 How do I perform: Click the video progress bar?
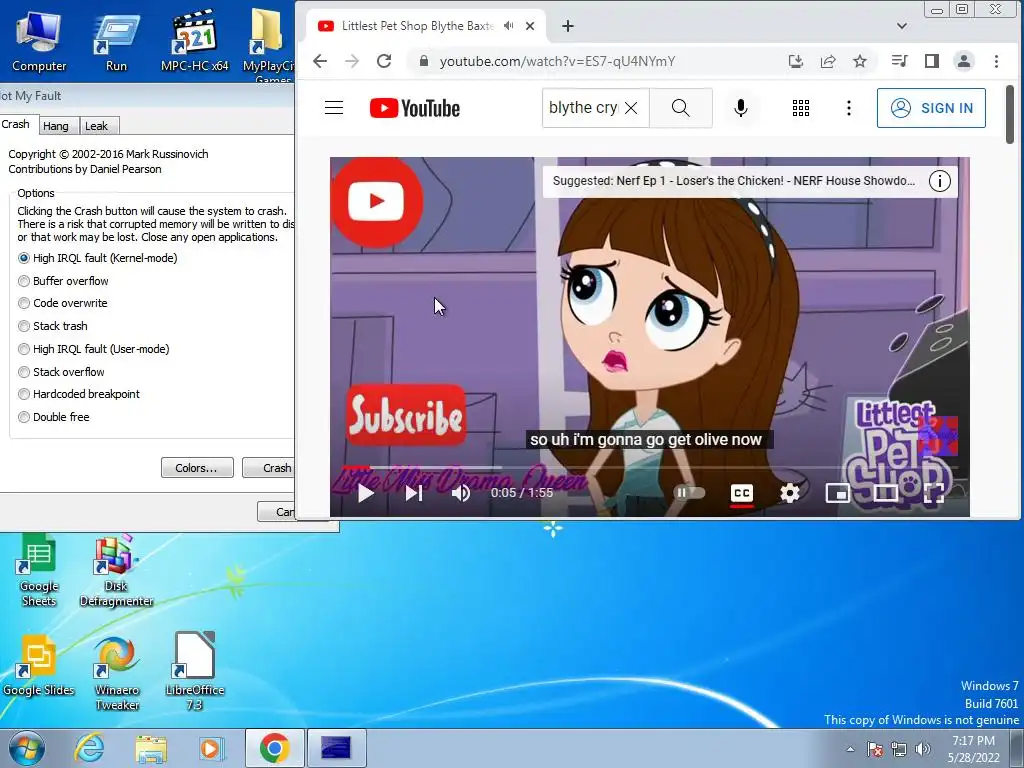(650, 467)
